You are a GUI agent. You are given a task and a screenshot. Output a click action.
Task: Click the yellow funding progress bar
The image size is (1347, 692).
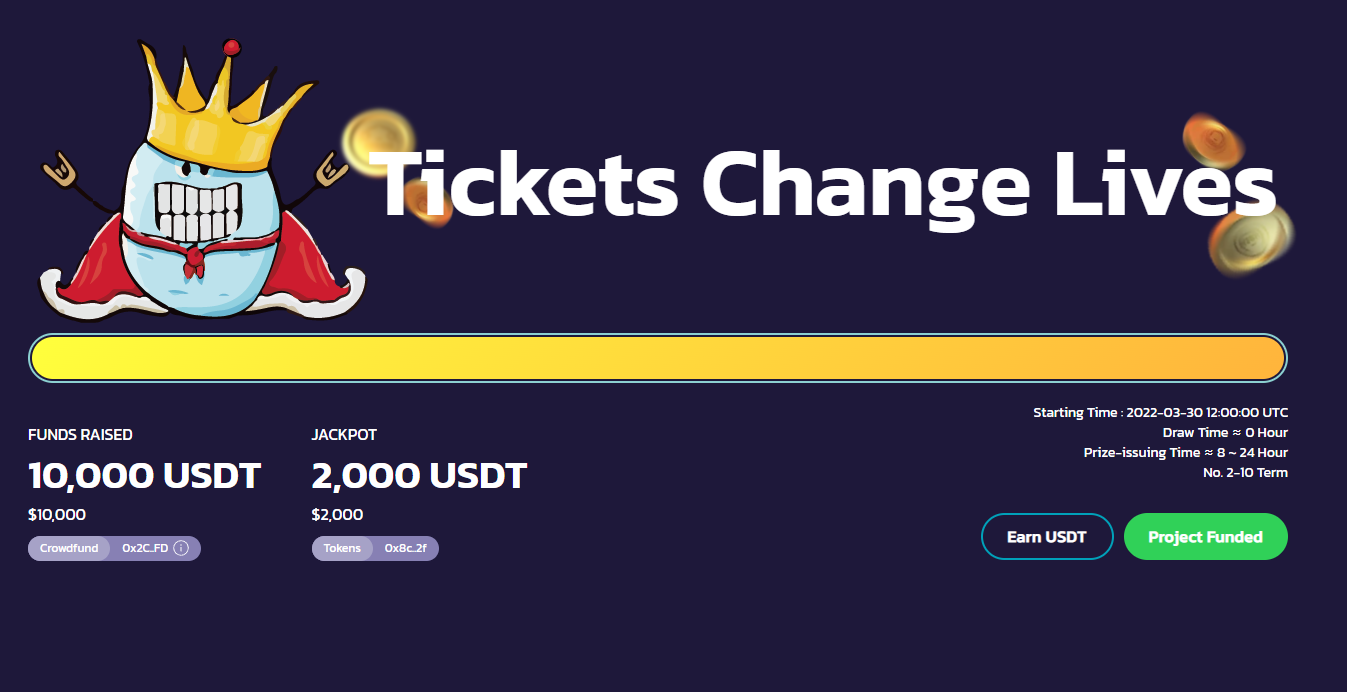pos(658,358)
